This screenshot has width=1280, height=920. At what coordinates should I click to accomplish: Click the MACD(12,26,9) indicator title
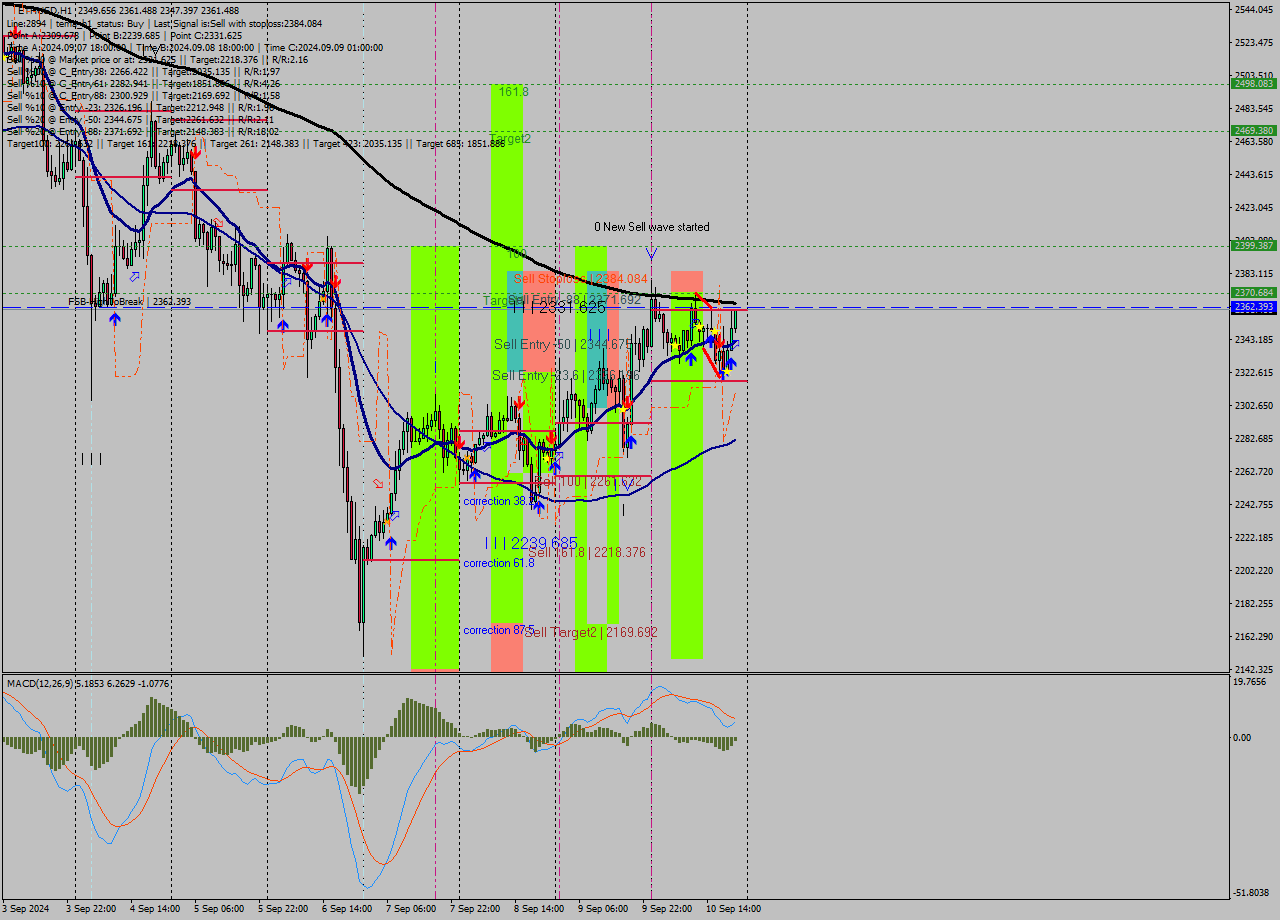[x=88, y=684]
